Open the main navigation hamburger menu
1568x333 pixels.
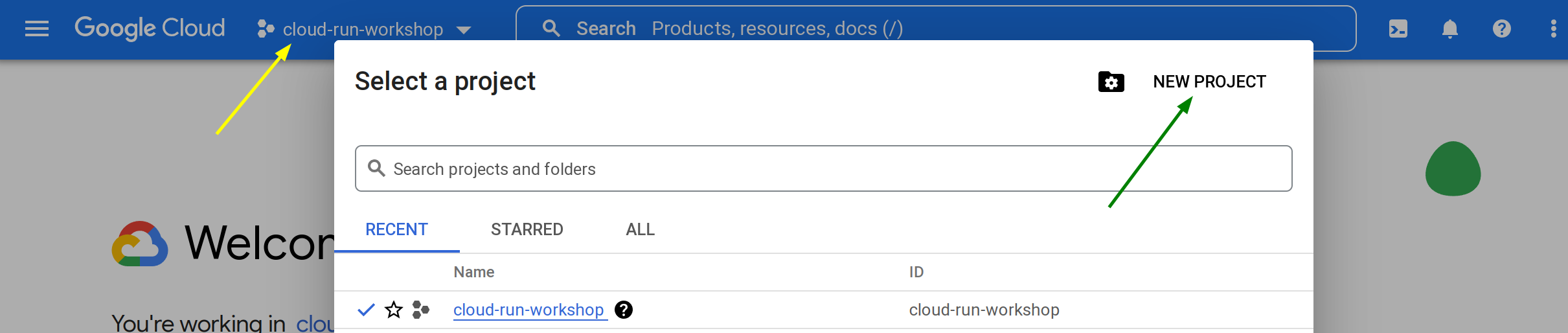(37, 29)
